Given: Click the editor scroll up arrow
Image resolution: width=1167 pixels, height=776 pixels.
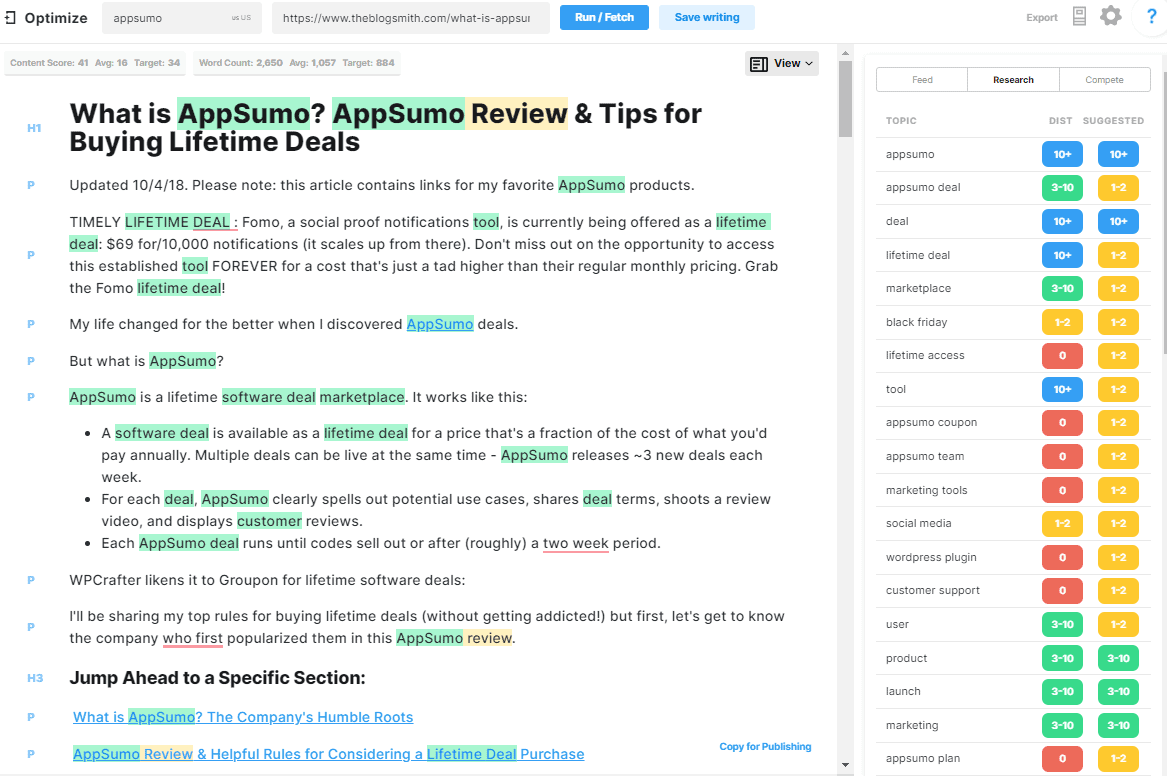Looking at the screenshot, I should (845, 53).
